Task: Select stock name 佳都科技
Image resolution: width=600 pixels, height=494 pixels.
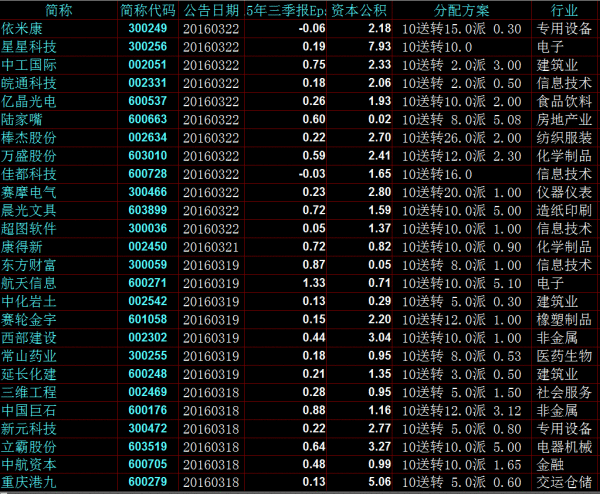Action: pyautogui.click(x=29, y=174)
